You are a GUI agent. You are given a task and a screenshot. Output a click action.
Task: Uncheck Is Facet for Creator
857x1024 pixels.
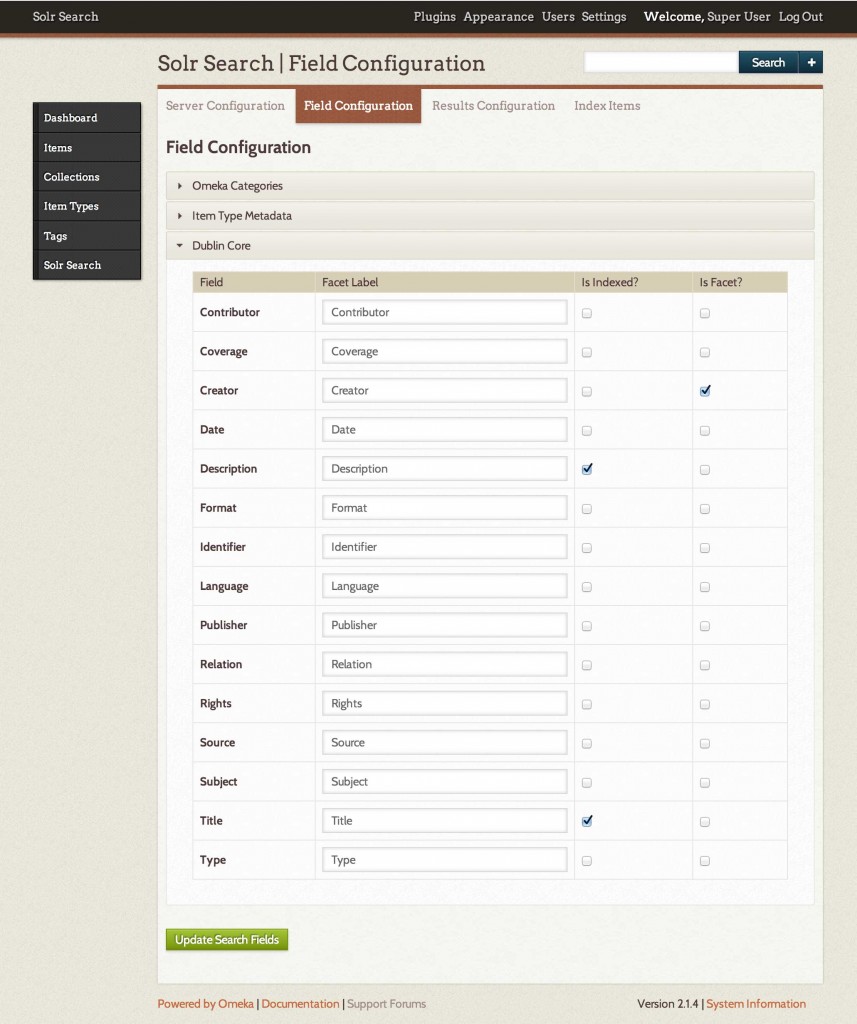pos(704,391)
